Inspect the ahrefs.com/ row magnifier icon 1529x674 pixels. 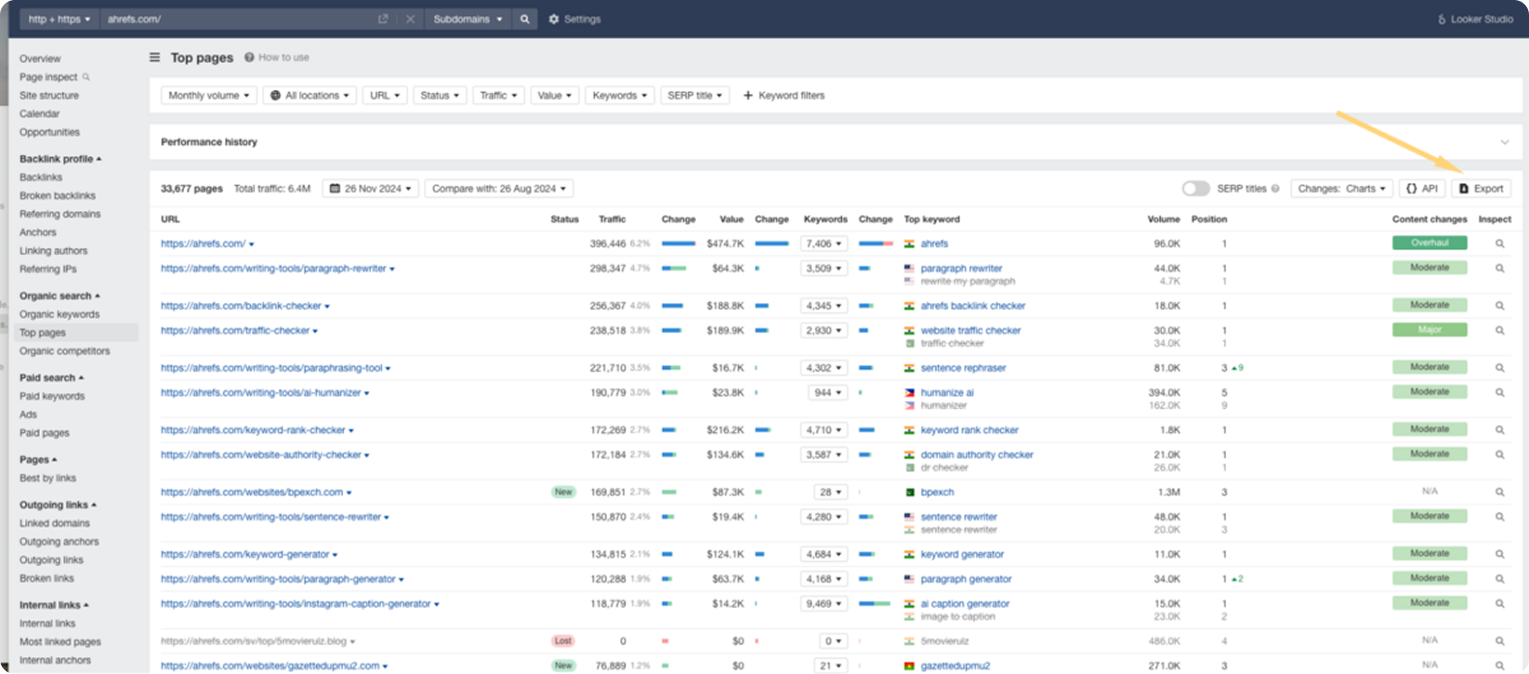coord(1499,243)
